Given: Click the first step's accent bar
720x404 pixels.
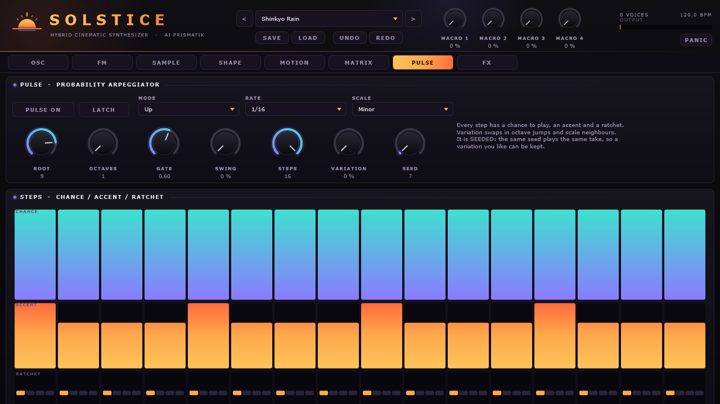Looking at the screenshot, I should pyautogui.click(x=35, y=336).
